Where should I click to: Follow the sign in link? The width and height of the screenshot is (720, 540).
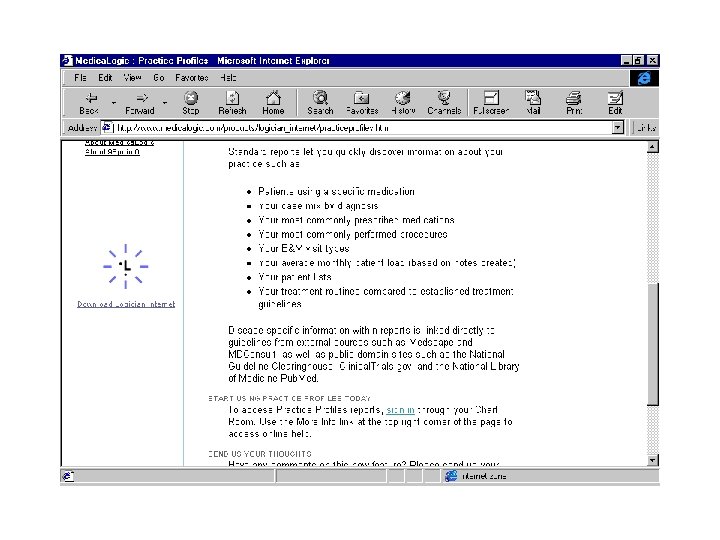[x=400, y=410]
